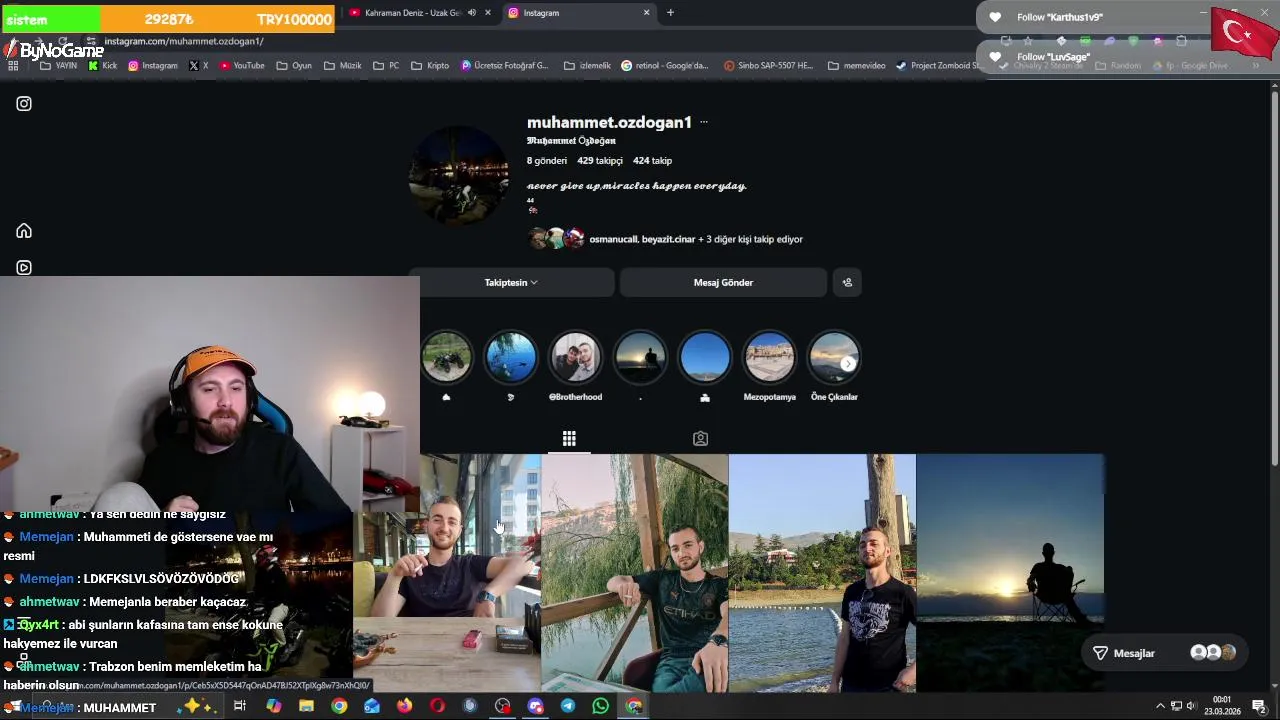View profile picture of muhammet.ozdogan1
The width and height of the screenshot is (1280, 720).
pos(459,176)
